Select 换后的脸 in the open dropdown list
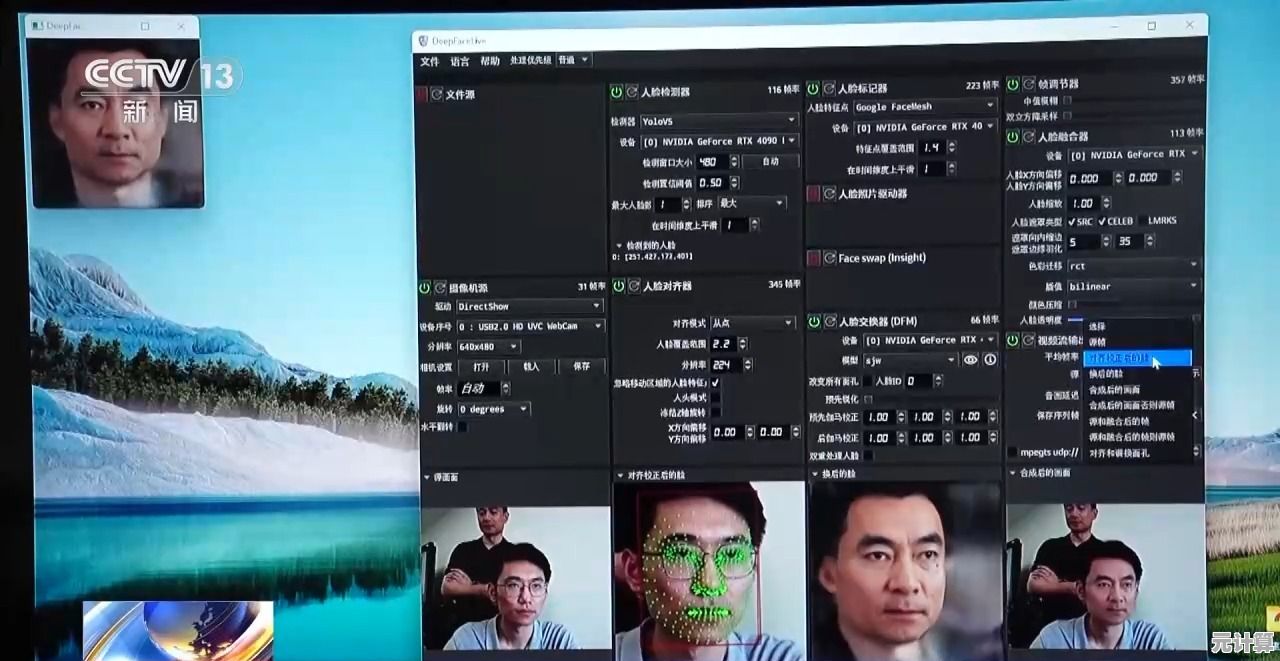The image size is (1280, 661). 1110,374
